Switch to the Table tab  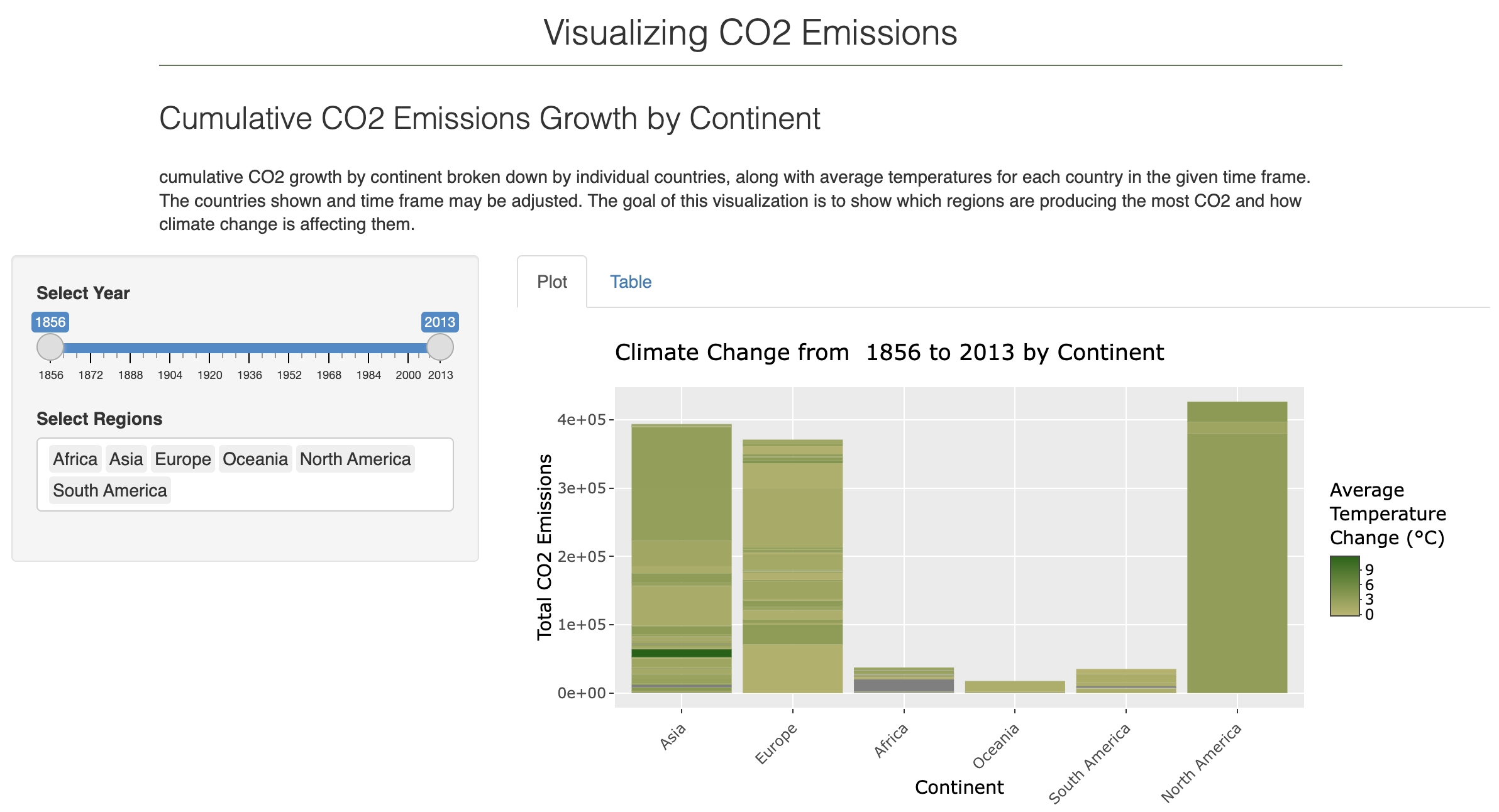click(630, 282)
